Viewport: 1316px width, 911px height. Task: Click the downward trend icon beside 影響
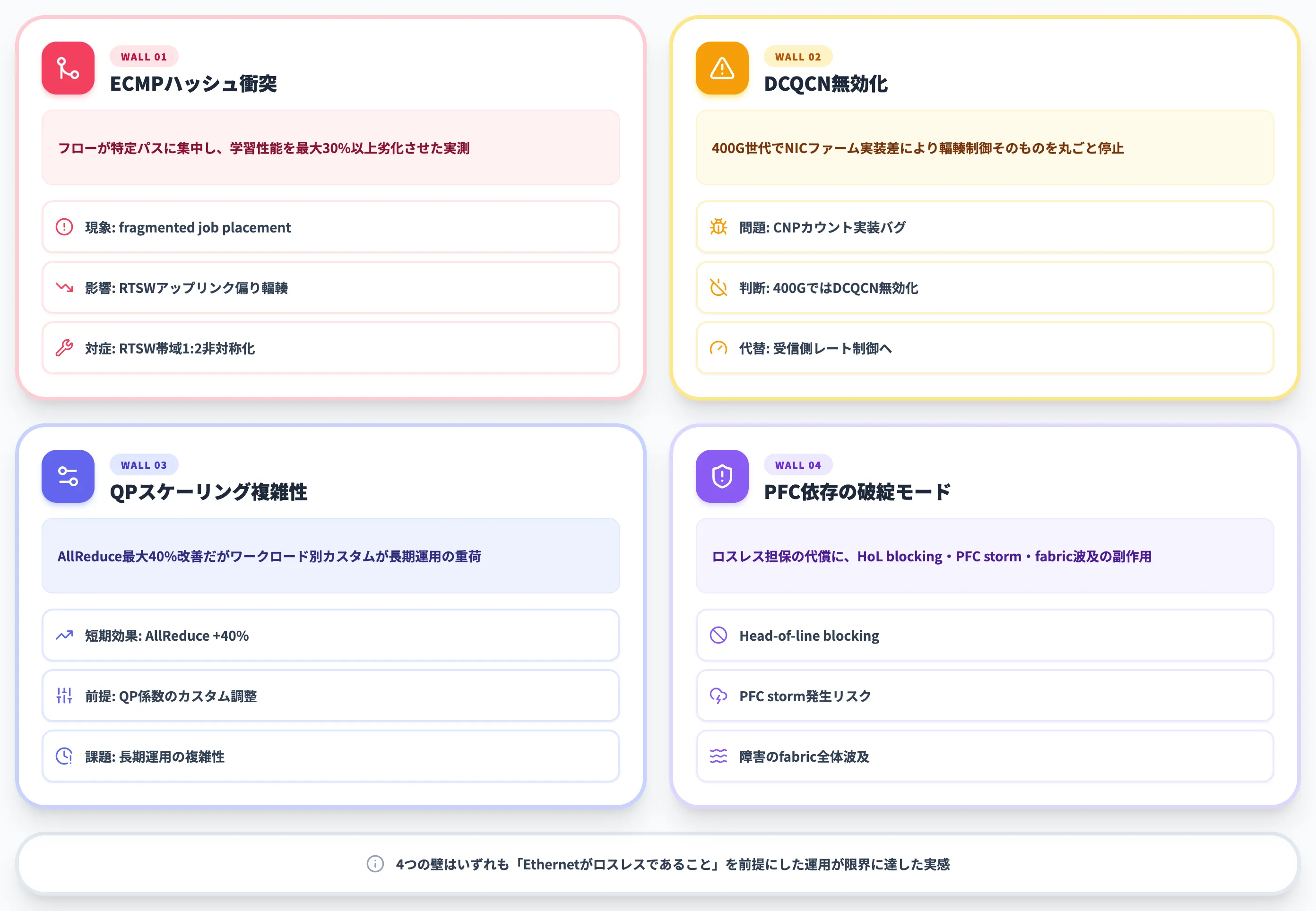tap(64, 288)
